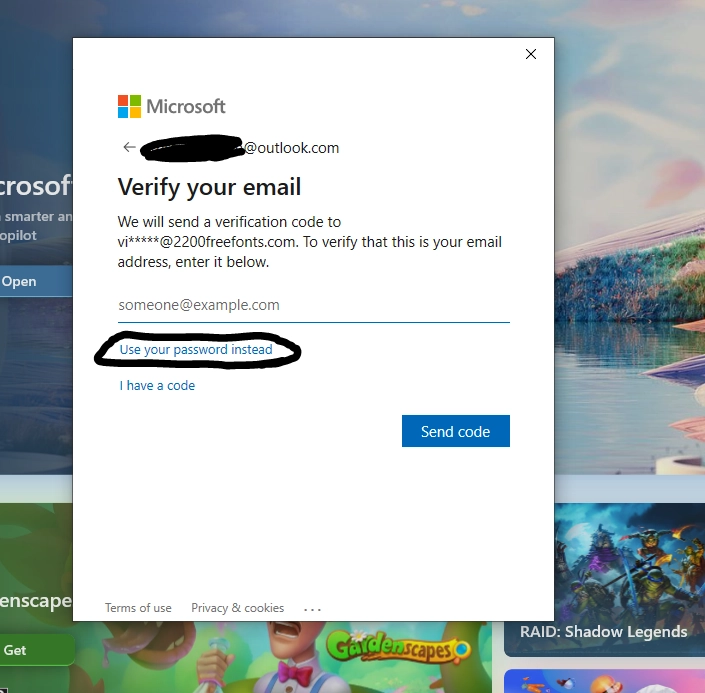Viewport: 705px width, 693px height.
Task: Open the Privacy & cookies link
Action: click(x=237, y=608)
